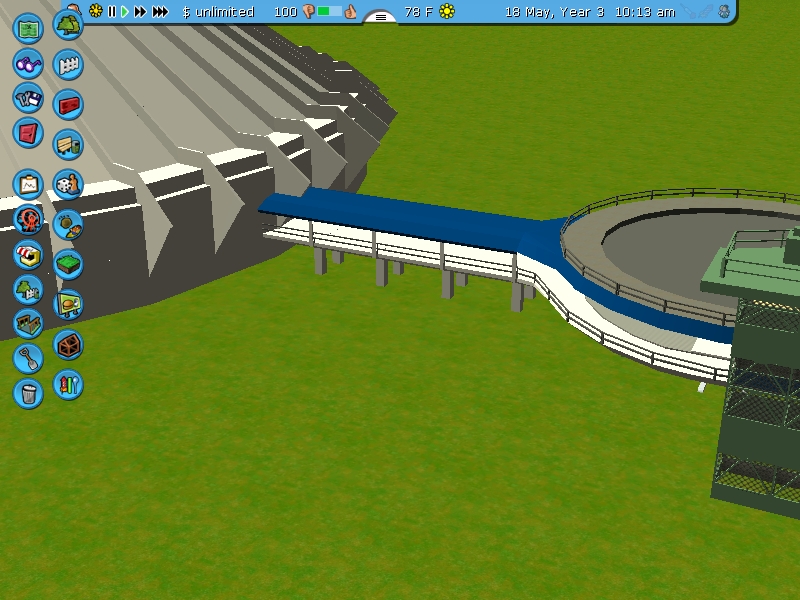The image size is (800, 600).
Task: Click the binoculars view options icon
Action: click(x=28, y=64)
